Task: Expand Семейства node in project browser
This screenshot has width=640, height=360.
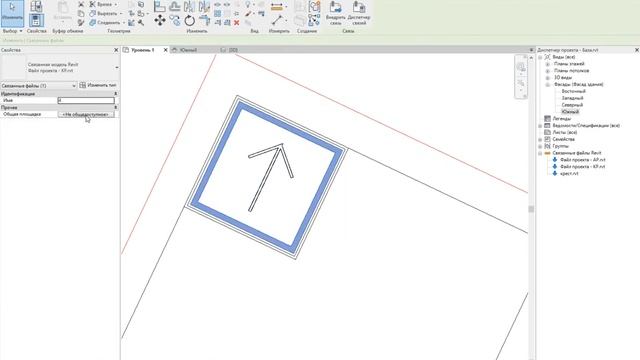Action: [540, 139]
